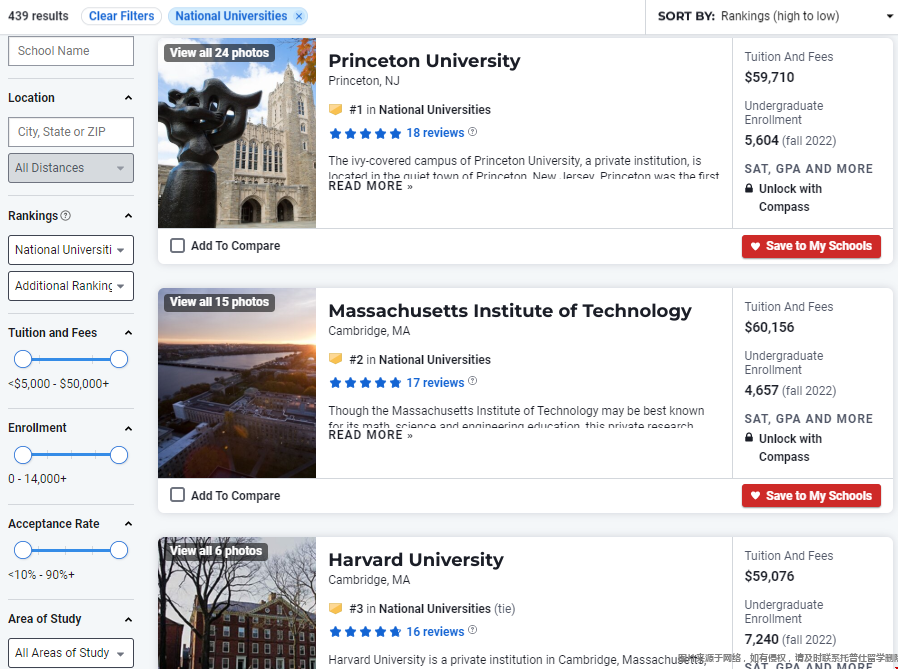Save Princeton University to My Schools
Viewport: 898px width, 669px height.
pos(812,246)
